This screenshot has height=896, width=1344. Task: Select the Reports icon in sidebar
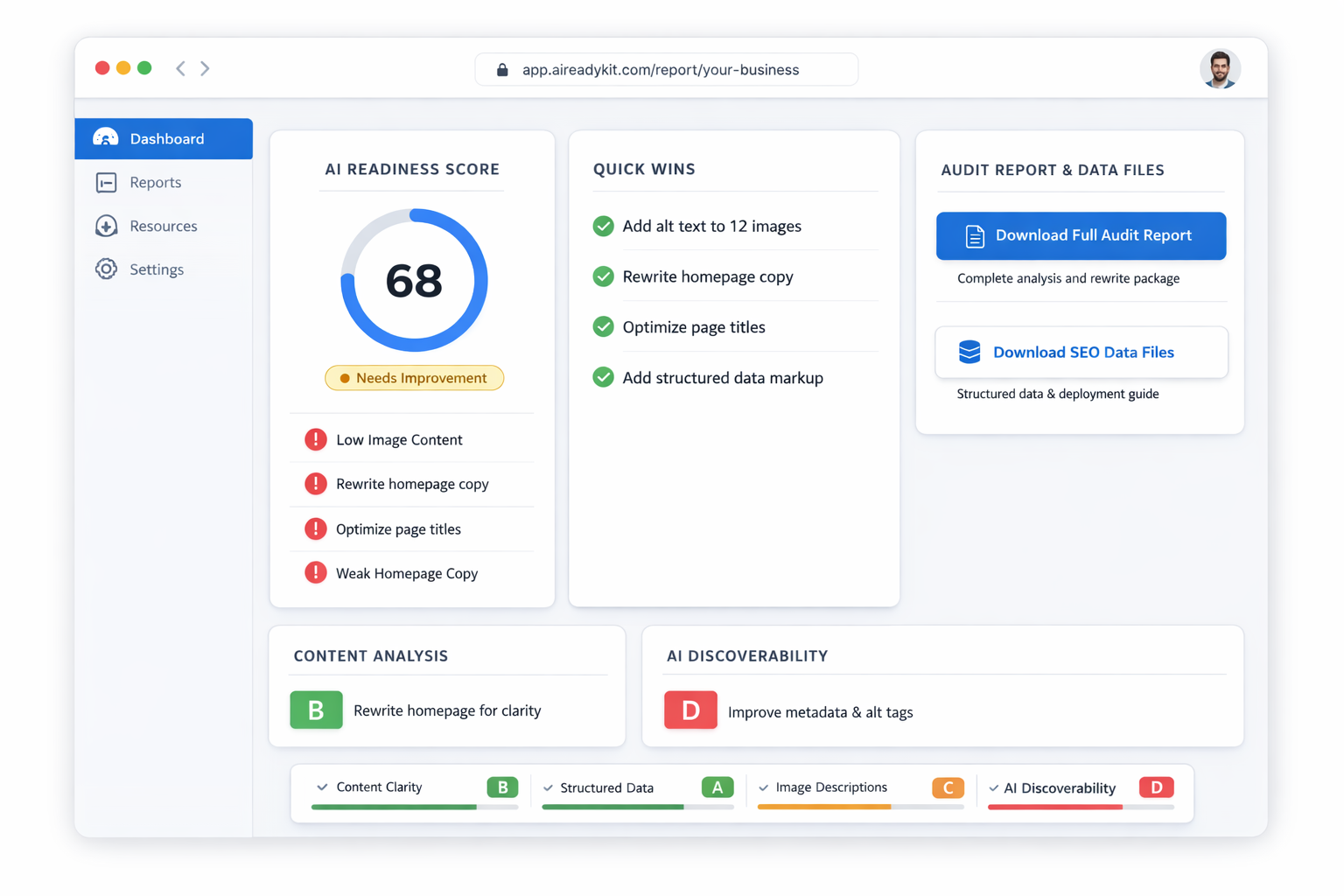tap(106, 182)
